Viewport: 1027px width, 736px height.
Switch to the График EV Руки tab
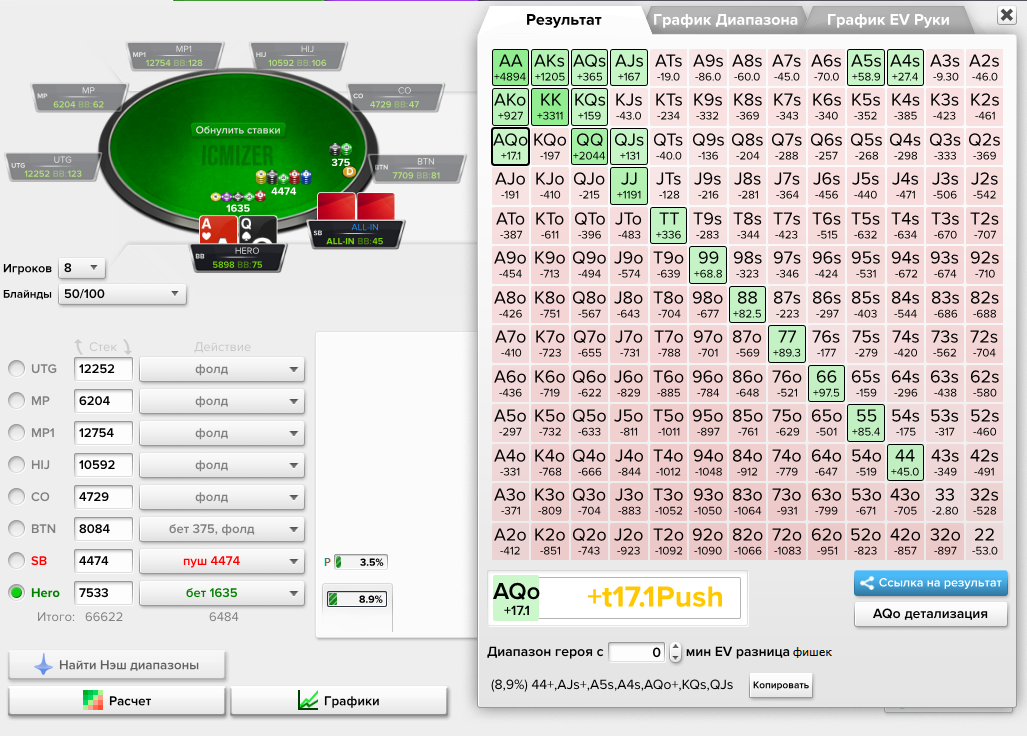[888, 19]
